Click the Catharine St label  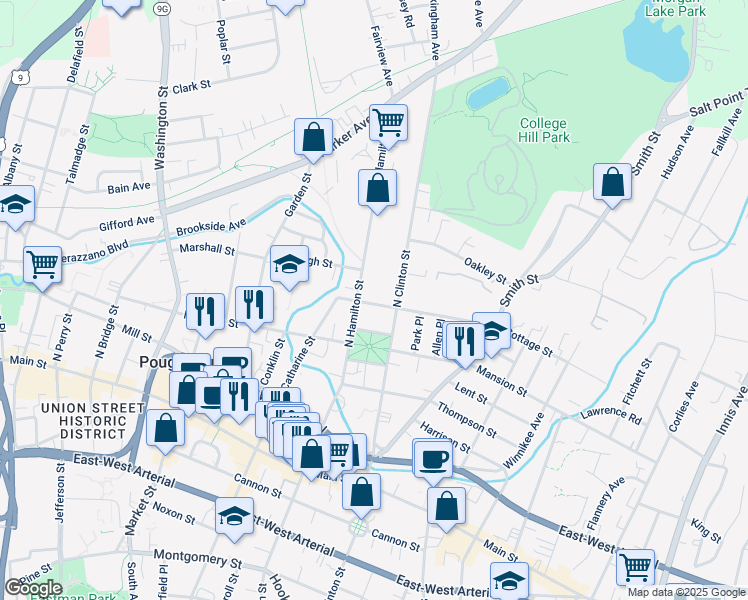[x=298, y=363]
